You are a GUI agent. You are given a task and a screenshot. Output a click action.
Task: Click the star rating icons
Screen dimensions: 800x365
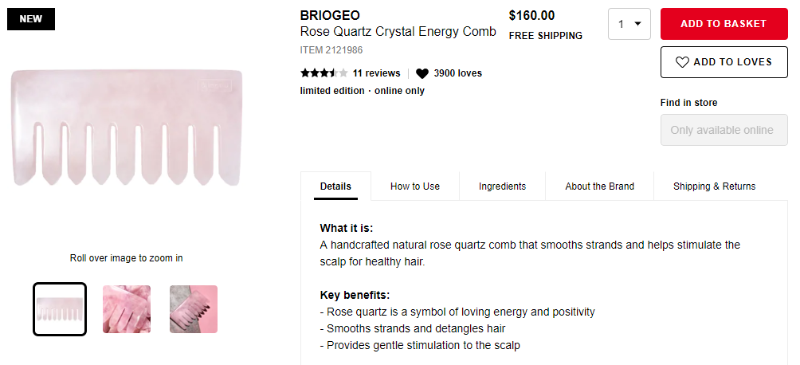pos(324,73)
